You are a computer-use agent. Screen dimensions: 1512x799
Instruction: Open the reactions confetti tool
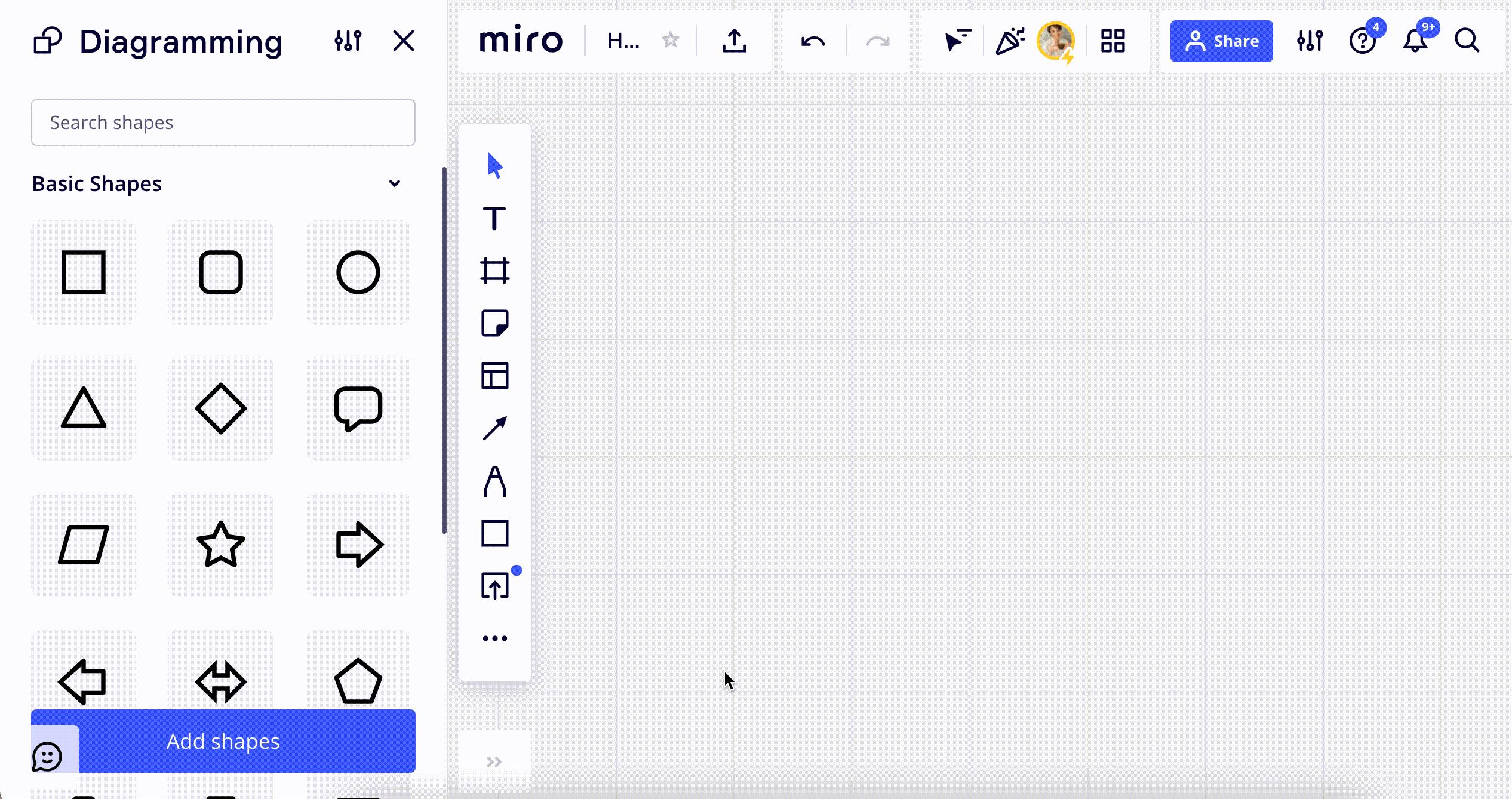tap(1010, 41)
